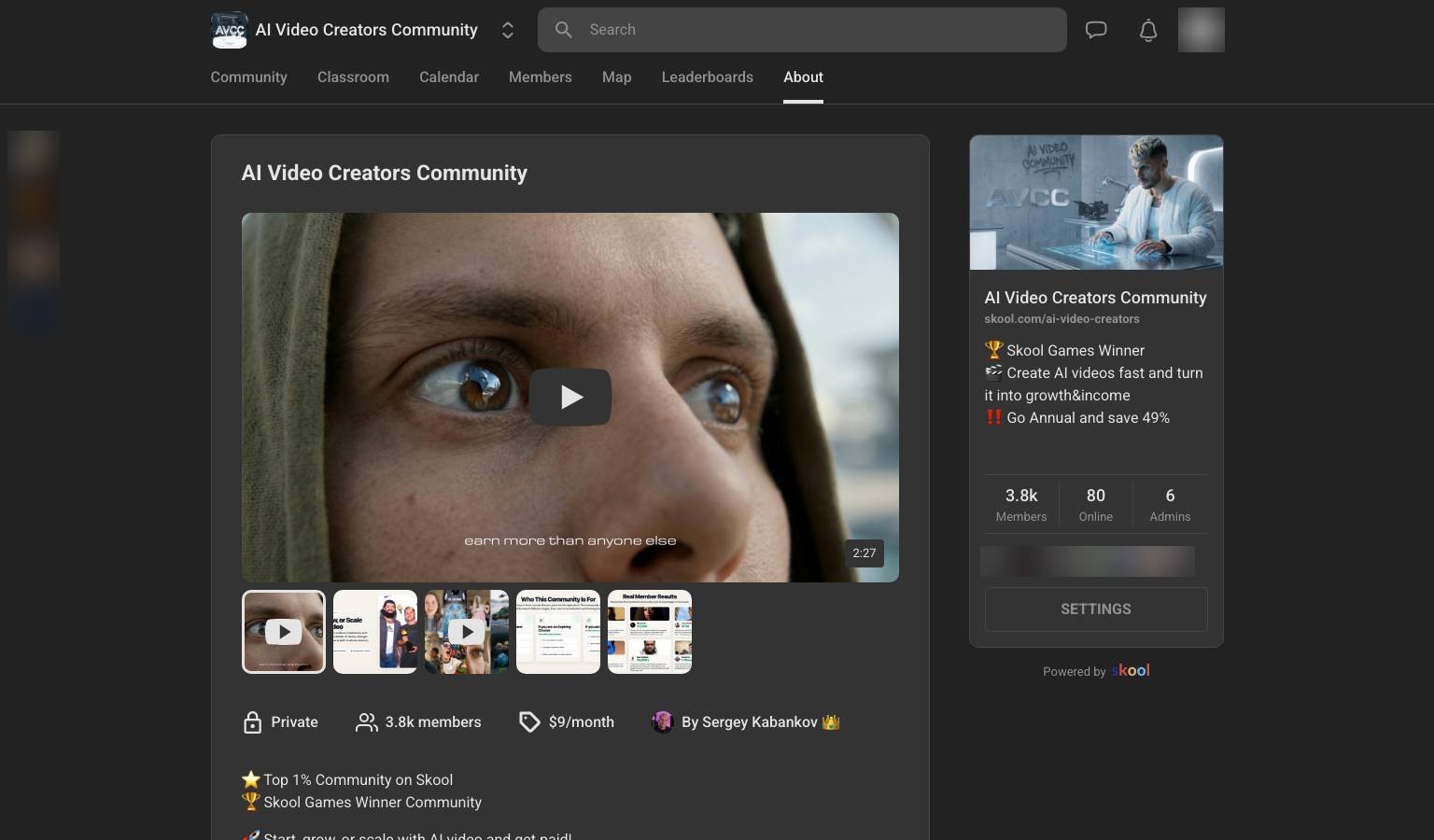Click the Private lock icon
1434x840 pixels.
pyautogui.click(x=252, y=722)
